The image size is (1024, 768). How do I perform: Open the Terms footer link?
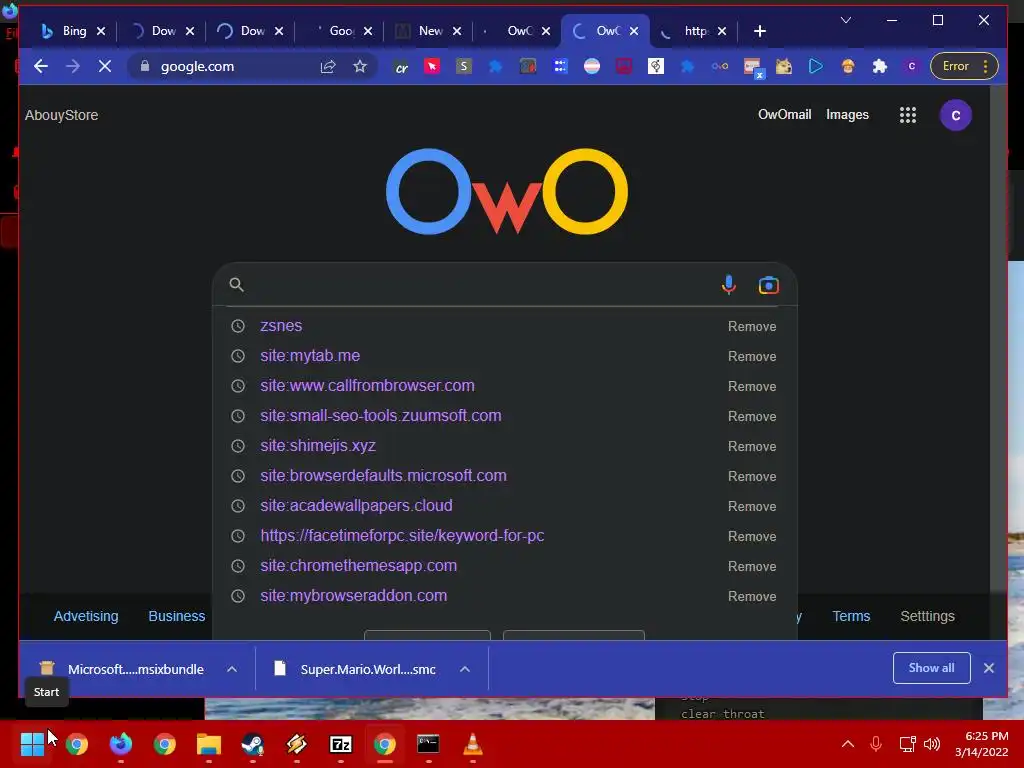click(851, 616)
